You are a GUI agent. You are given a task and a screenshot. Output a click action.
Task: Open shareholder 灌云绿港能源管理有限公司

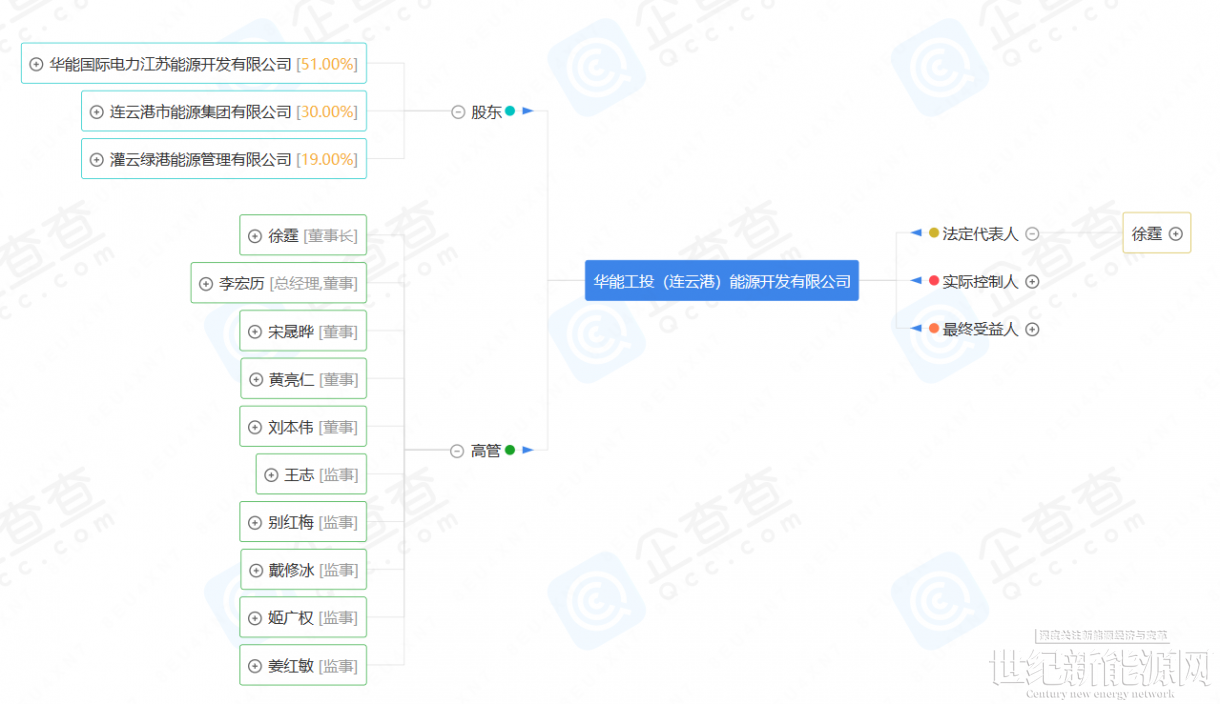201,160
